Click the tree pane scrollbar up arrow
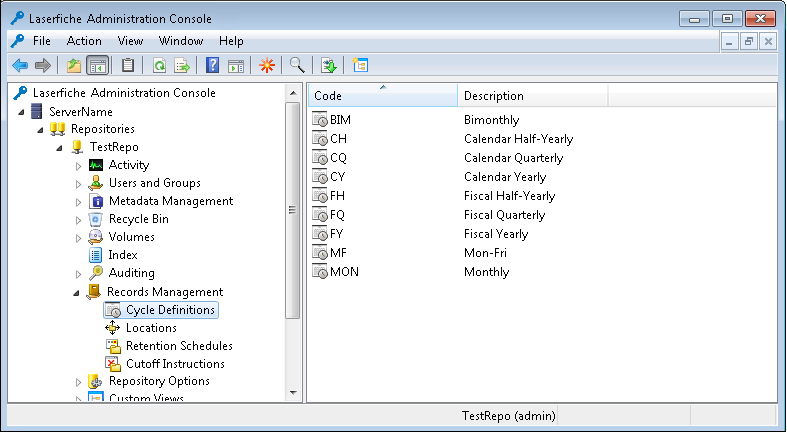Screen dimensions: 787x432 [x=293, y=93]
